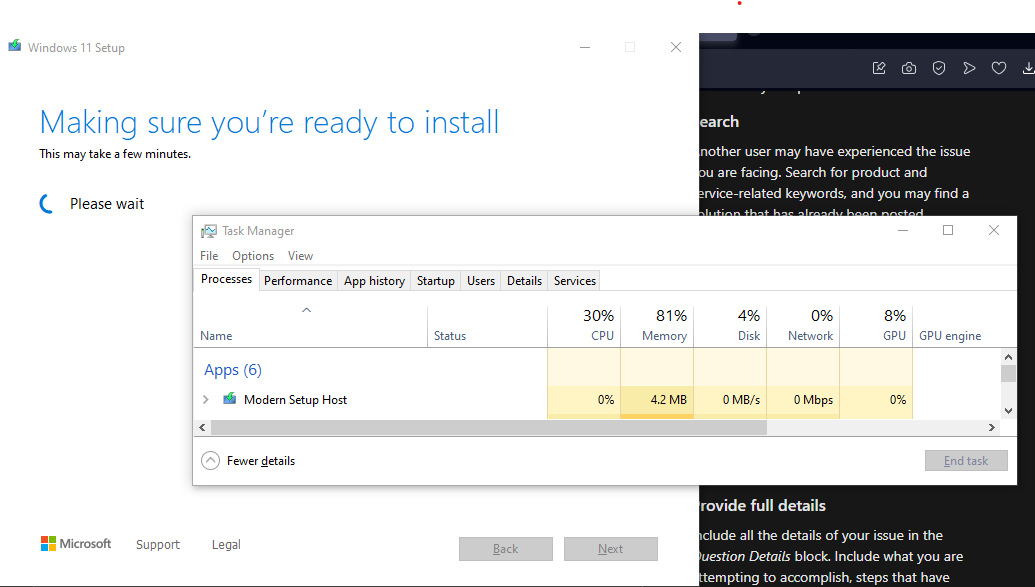
Task: Switch to the Services tab
Action: 575,281
